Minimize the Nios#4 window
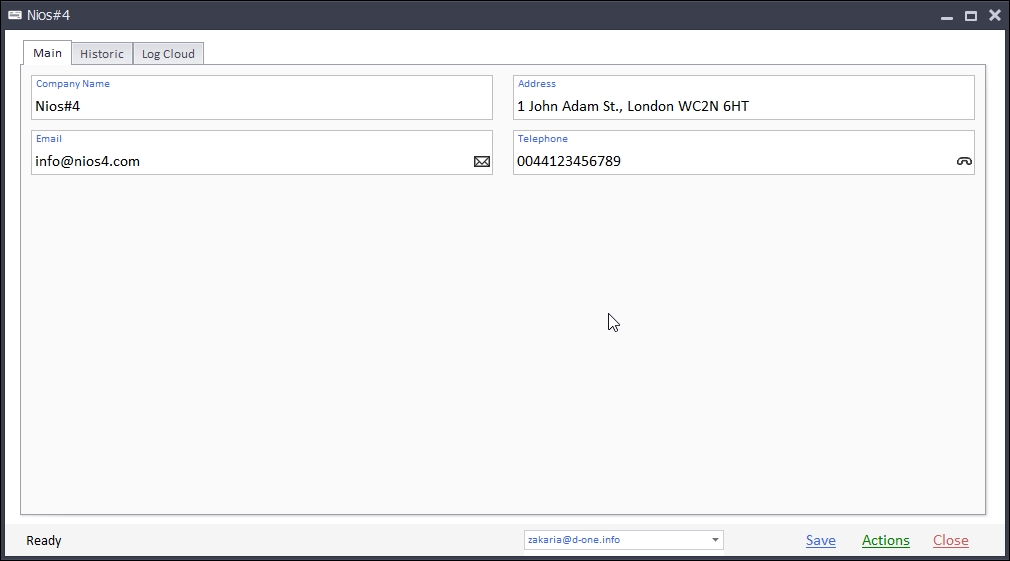 (946, 16)
